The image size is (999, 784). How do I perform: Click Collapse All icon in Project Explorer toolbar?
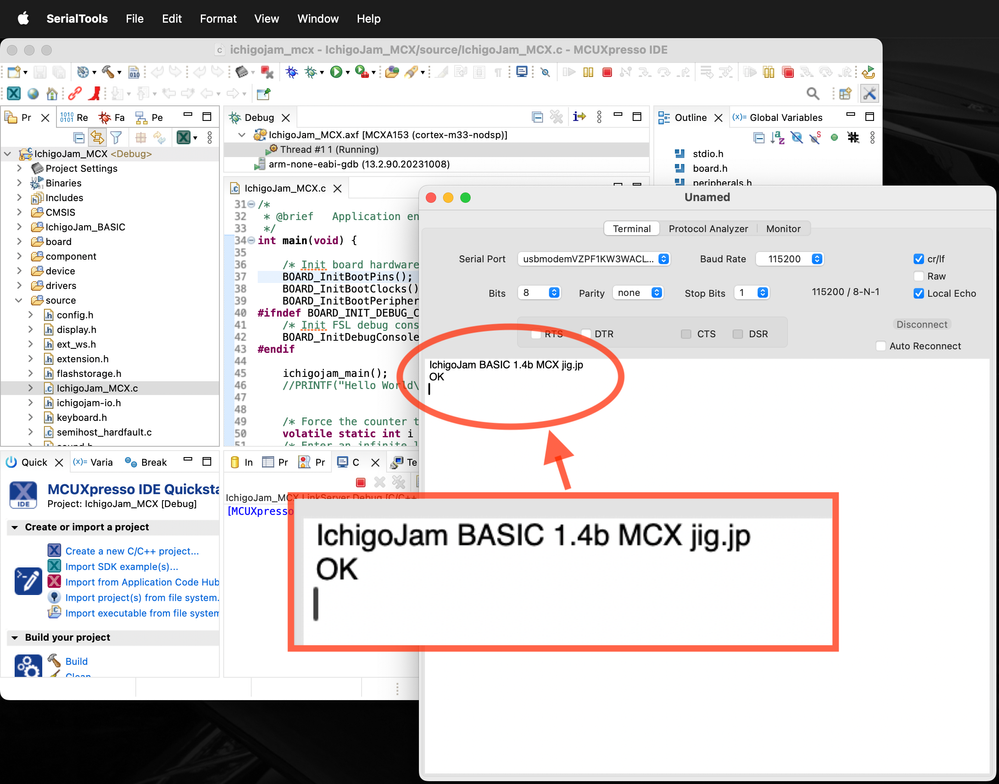coord(78,138)
